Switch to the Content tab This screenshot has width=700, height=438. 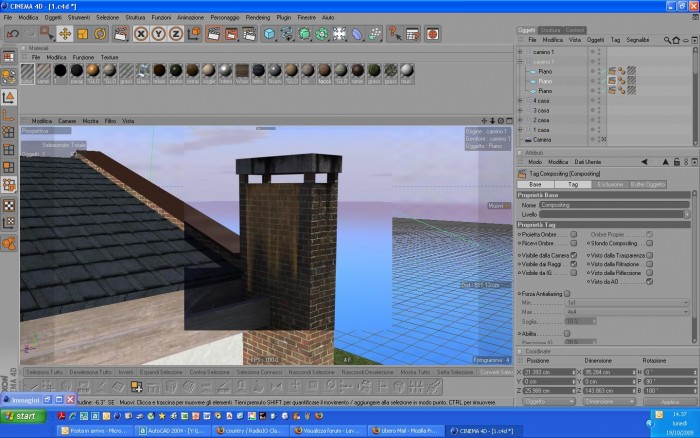(575, 30)
